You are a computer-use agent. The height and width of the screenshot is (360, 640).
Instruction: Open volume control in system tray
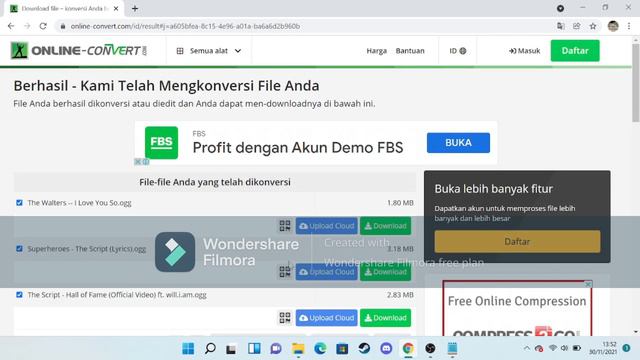[x=564, y=349]
